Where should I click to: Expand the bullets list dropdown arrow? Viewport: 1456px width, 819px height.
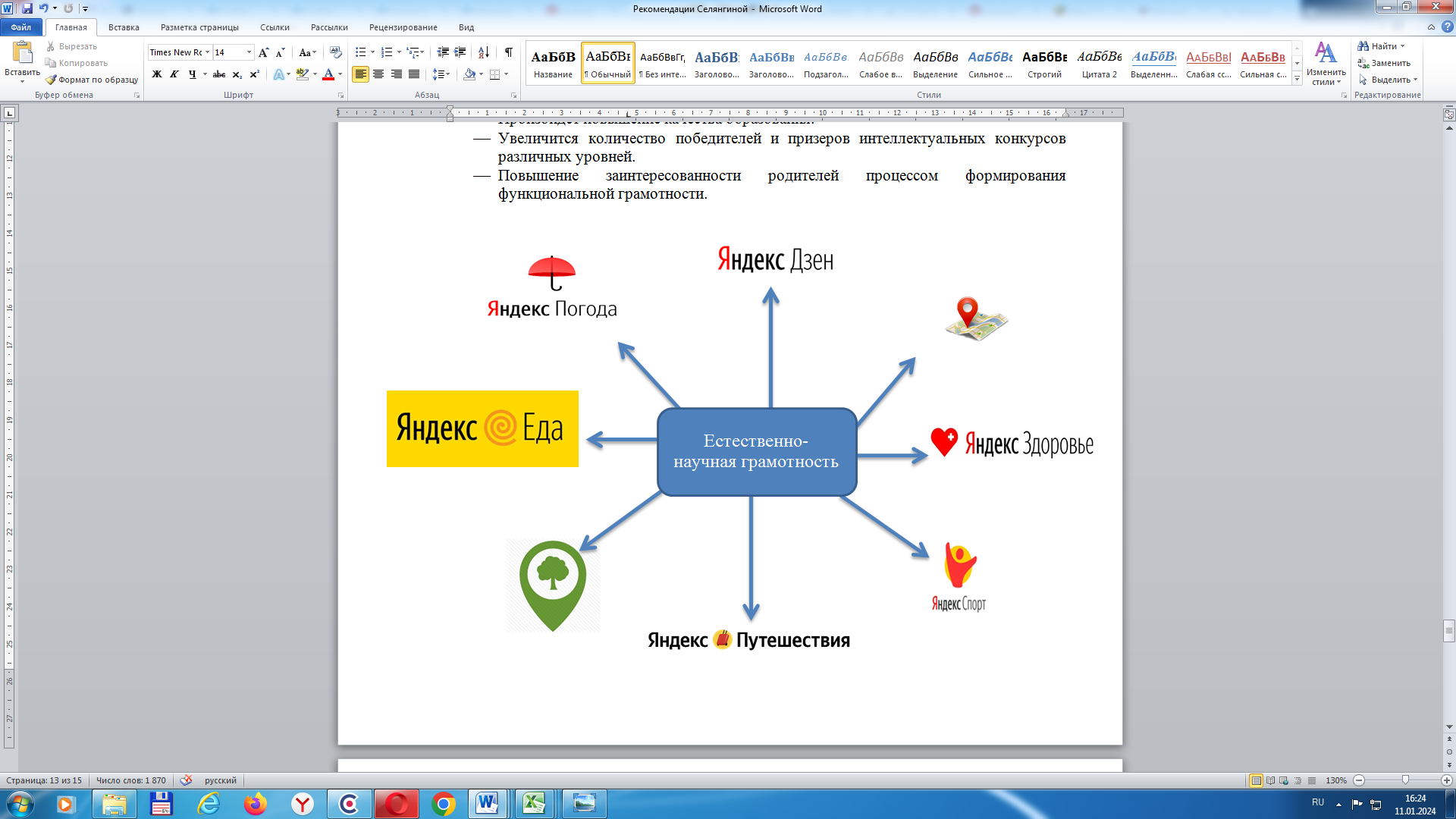point(372,52)
